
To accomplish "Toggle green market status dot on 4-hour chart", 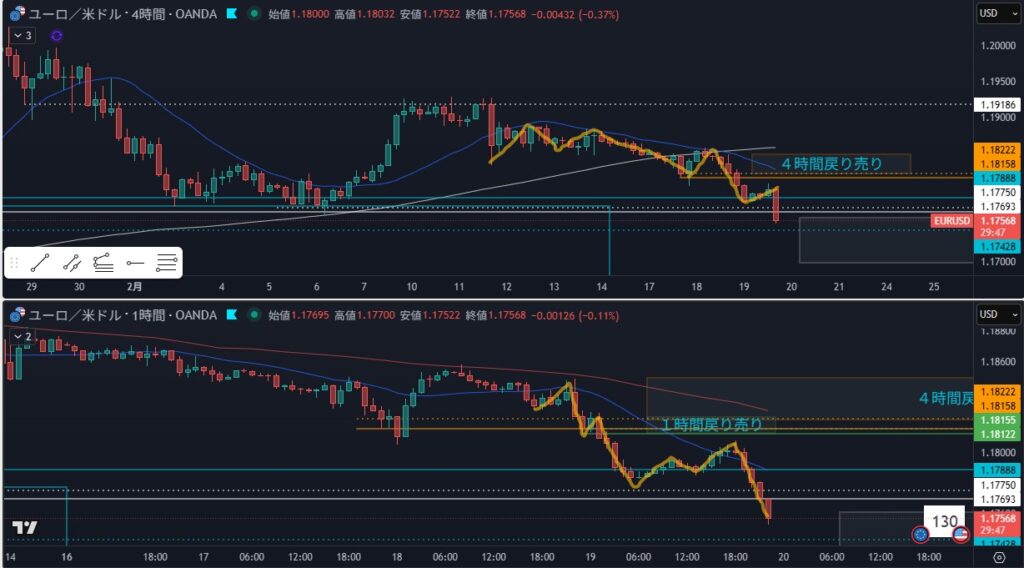I will pyautogui.click(x=254, y=14).
